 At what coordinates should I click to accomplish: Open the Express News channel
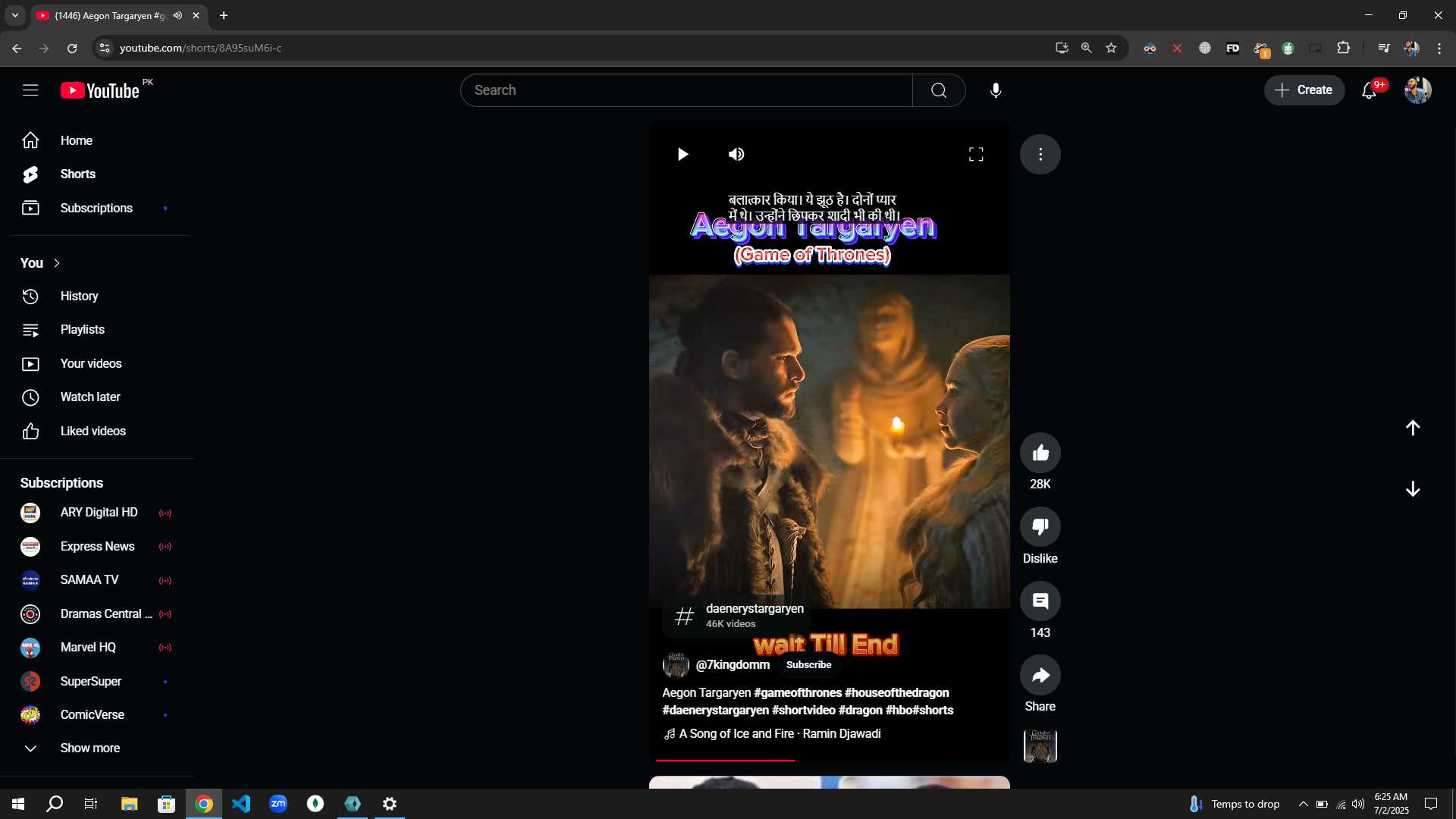click(x=97, y=547)
